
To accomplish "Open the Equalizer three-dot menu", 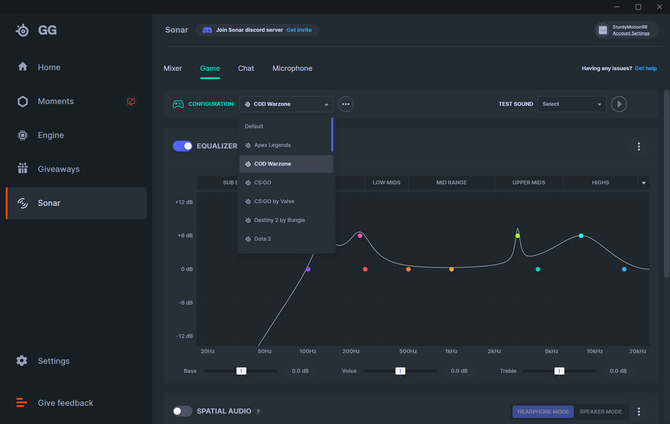I will 638,147.
